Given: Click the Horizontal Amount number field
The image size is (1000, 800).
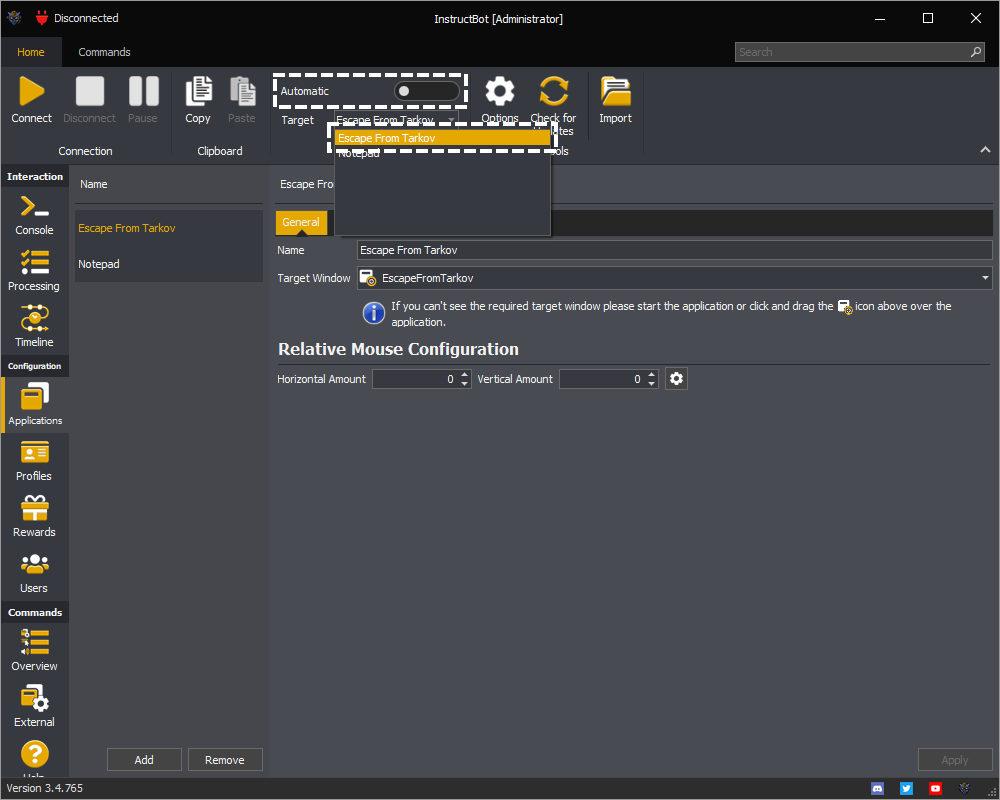Looking at the screenshot, I should click(415, 379).
